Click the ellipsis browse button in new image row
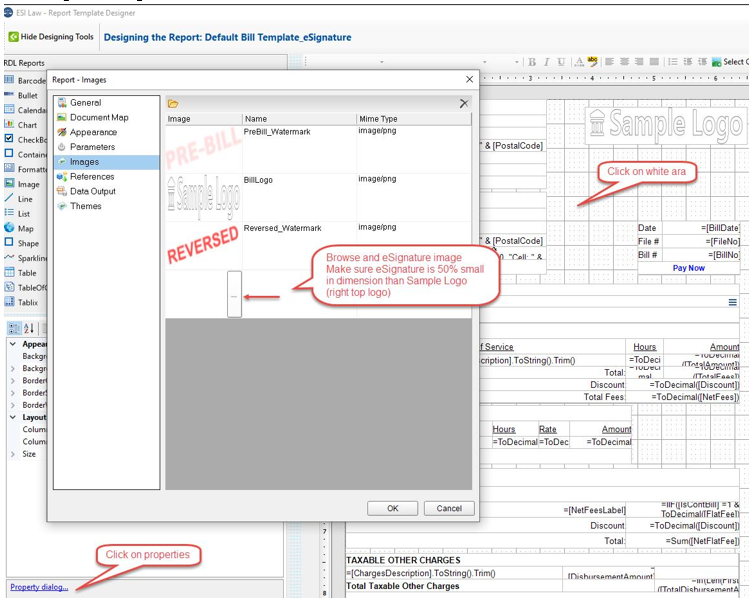 pyautogui.click(x=234, y=294)
